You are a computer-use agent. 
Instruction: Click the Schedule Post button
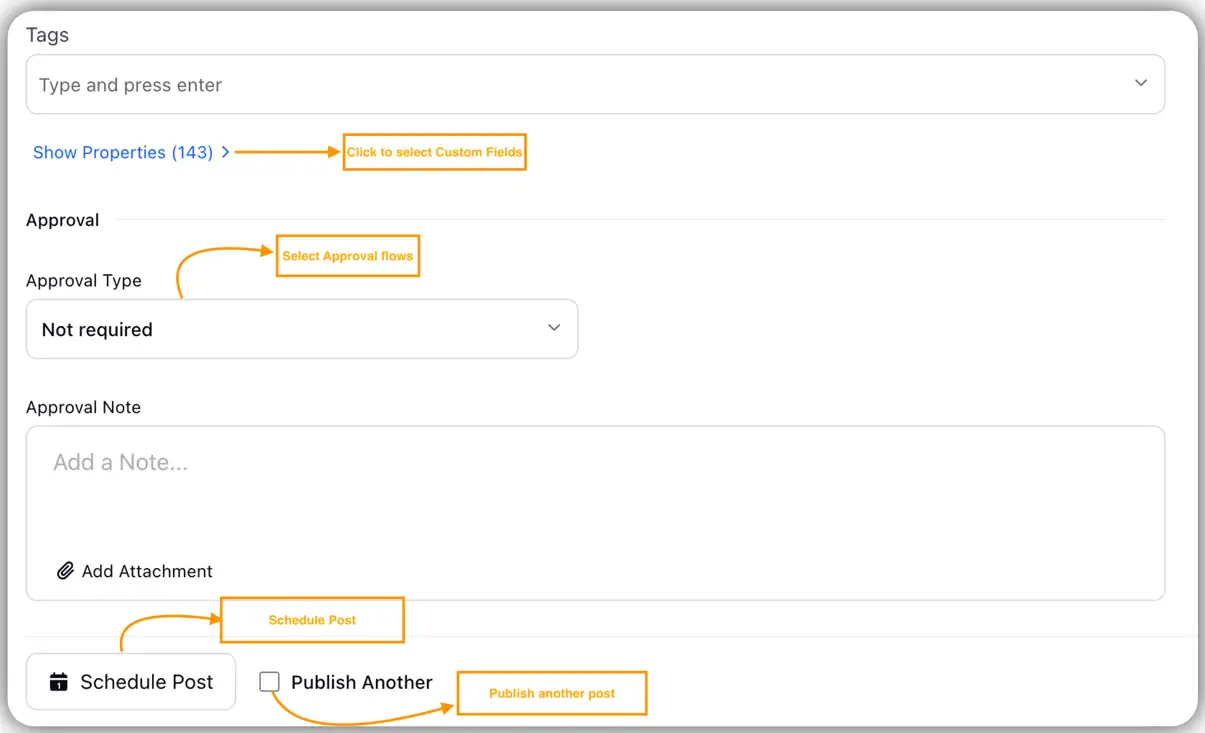coord(130,681)
